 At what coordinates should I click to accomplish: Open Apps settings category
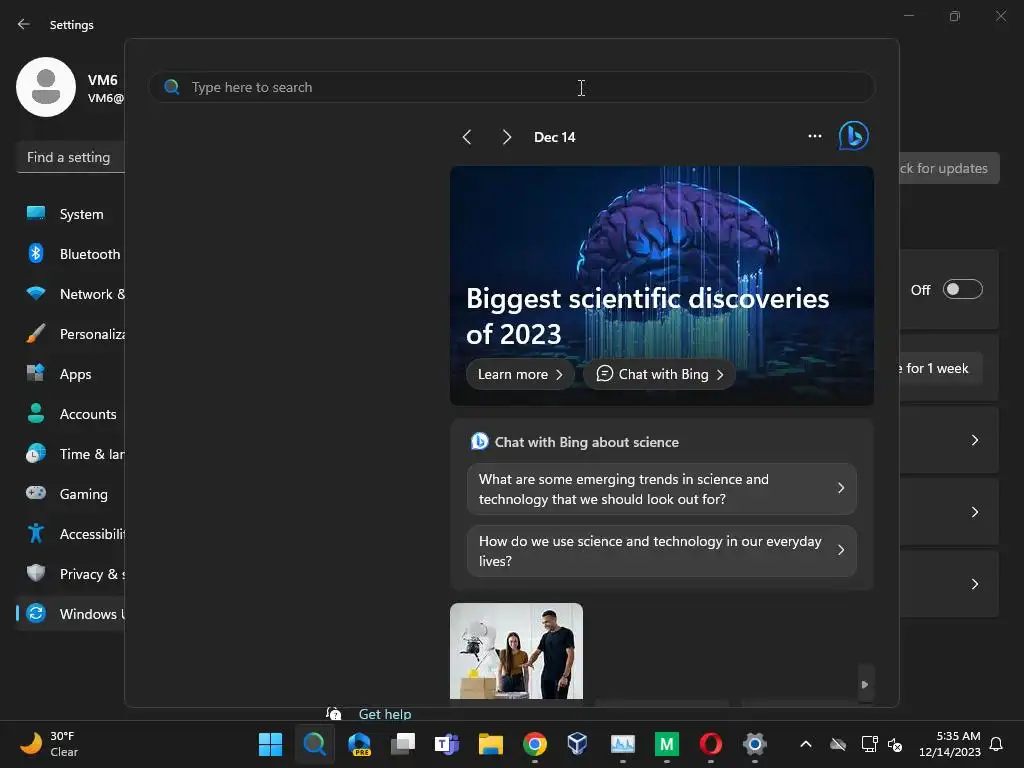coord(71,374)
